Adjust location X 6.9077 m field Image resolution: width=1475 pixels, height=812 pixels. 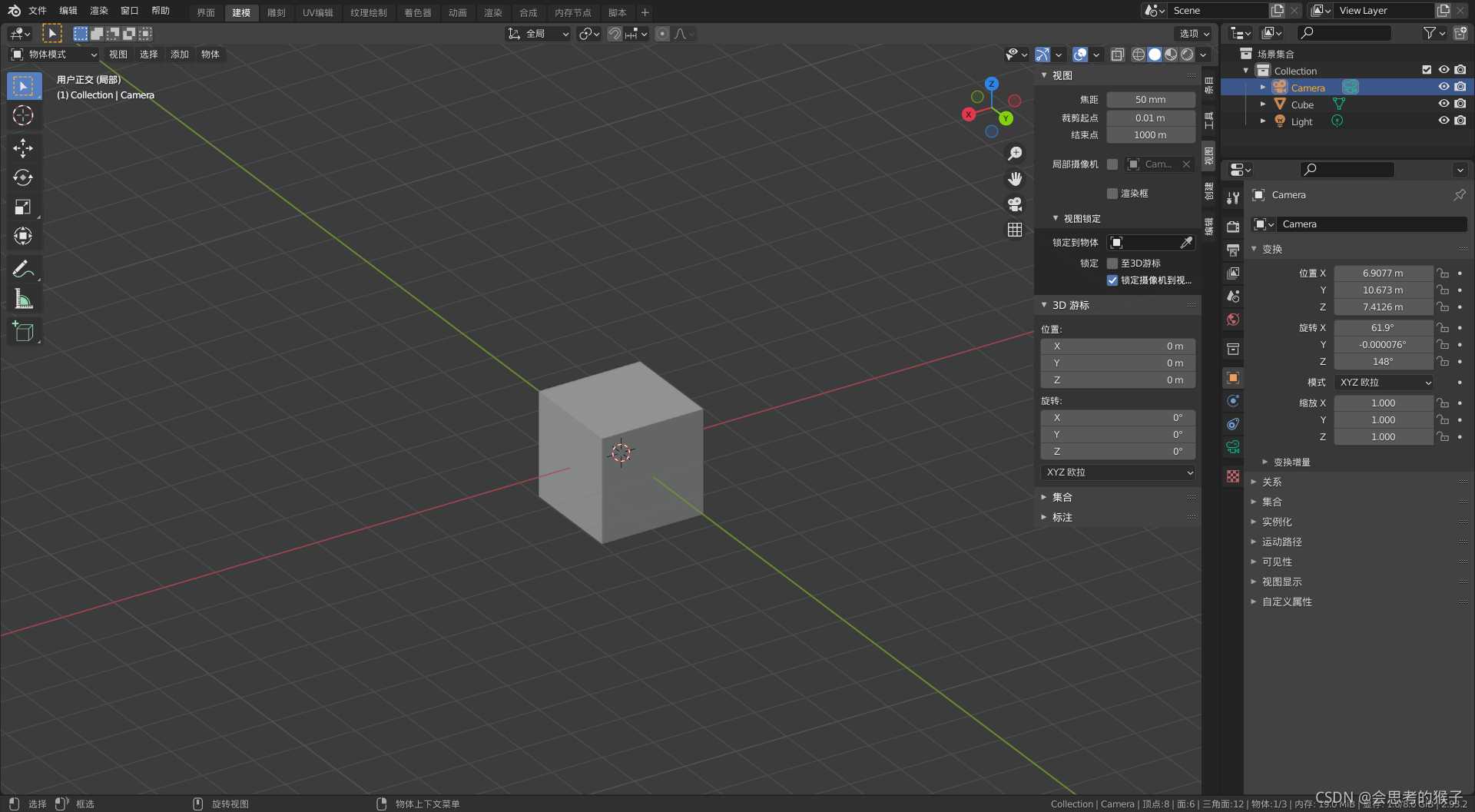[x=1384, y=273]
